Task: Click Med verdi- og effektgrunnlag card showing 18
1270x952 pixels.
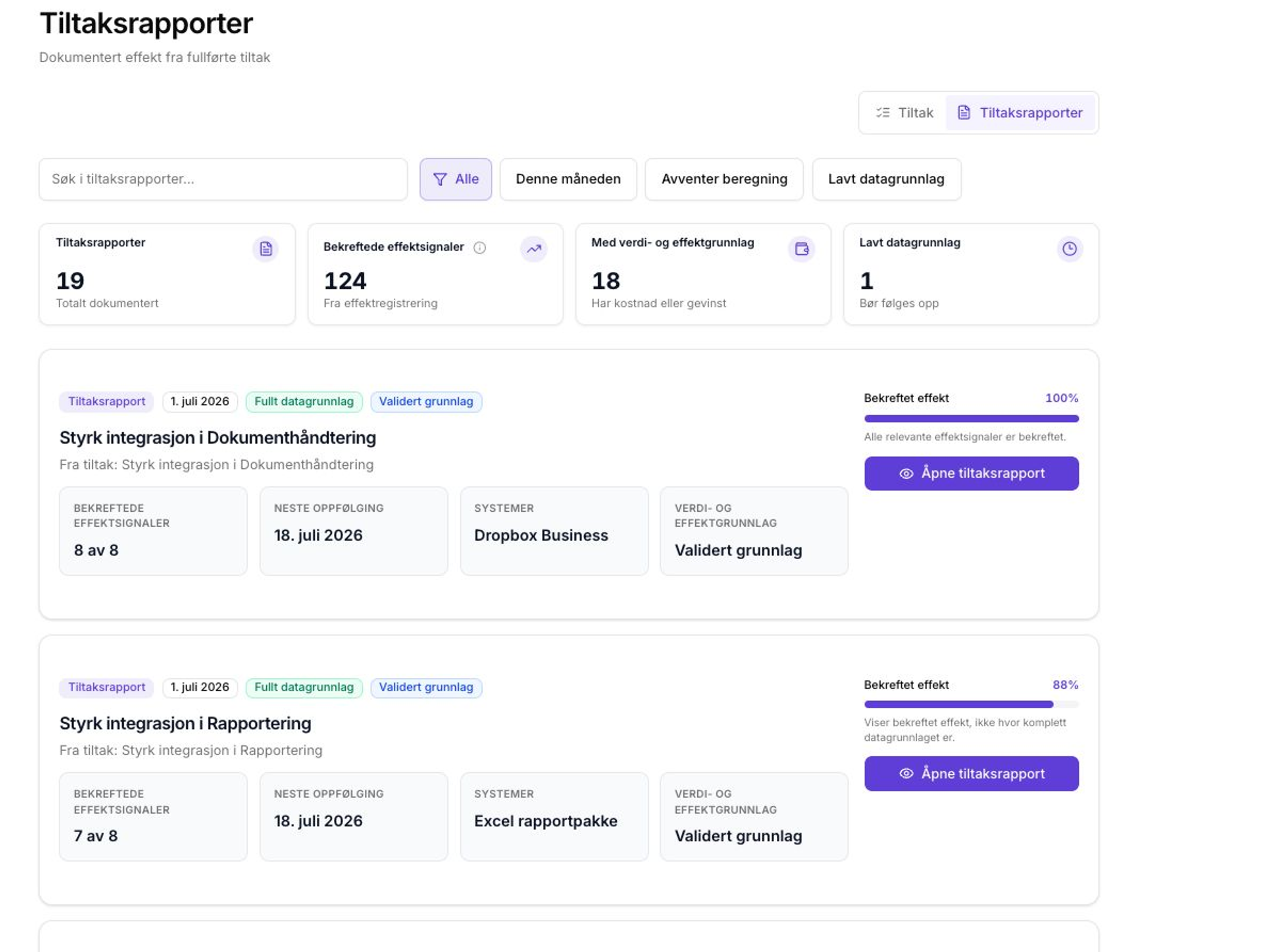Action: coord(703,274)
